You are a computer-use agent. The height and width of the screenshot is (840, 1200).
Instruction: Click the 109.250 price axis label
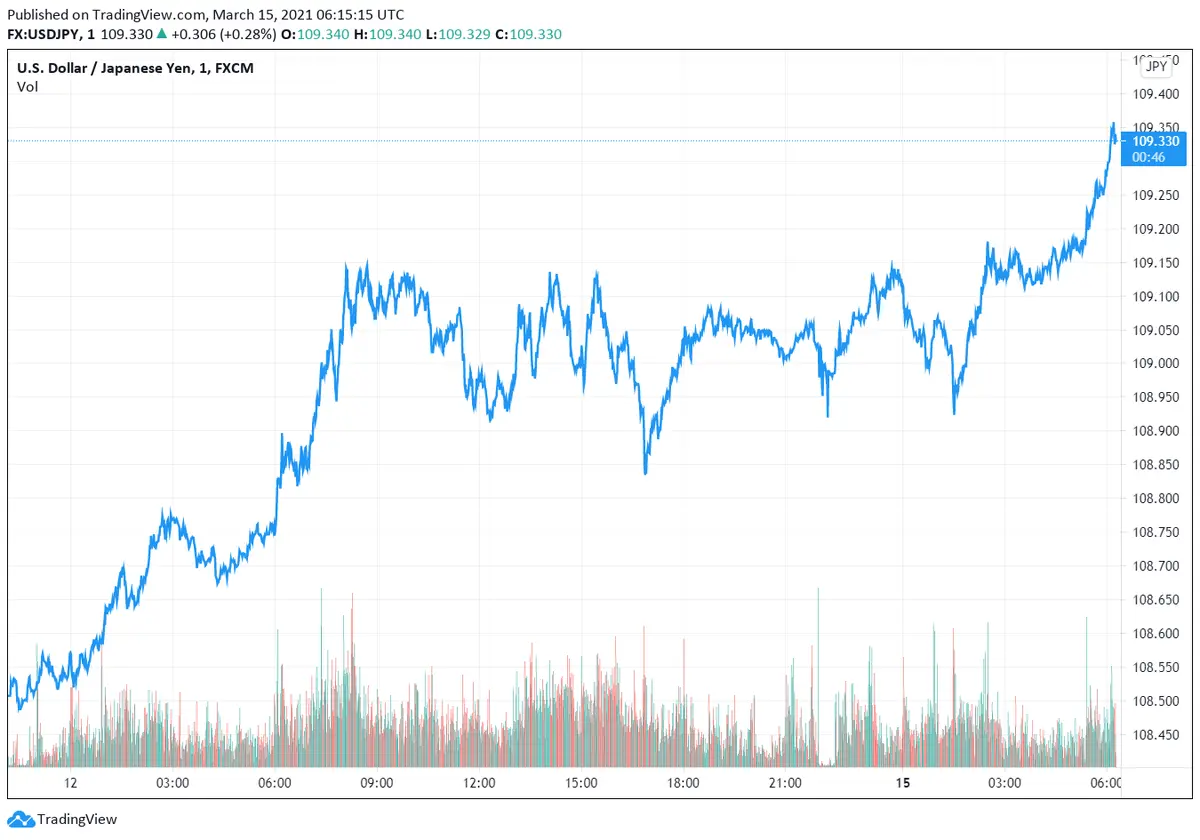(1155, 195)
